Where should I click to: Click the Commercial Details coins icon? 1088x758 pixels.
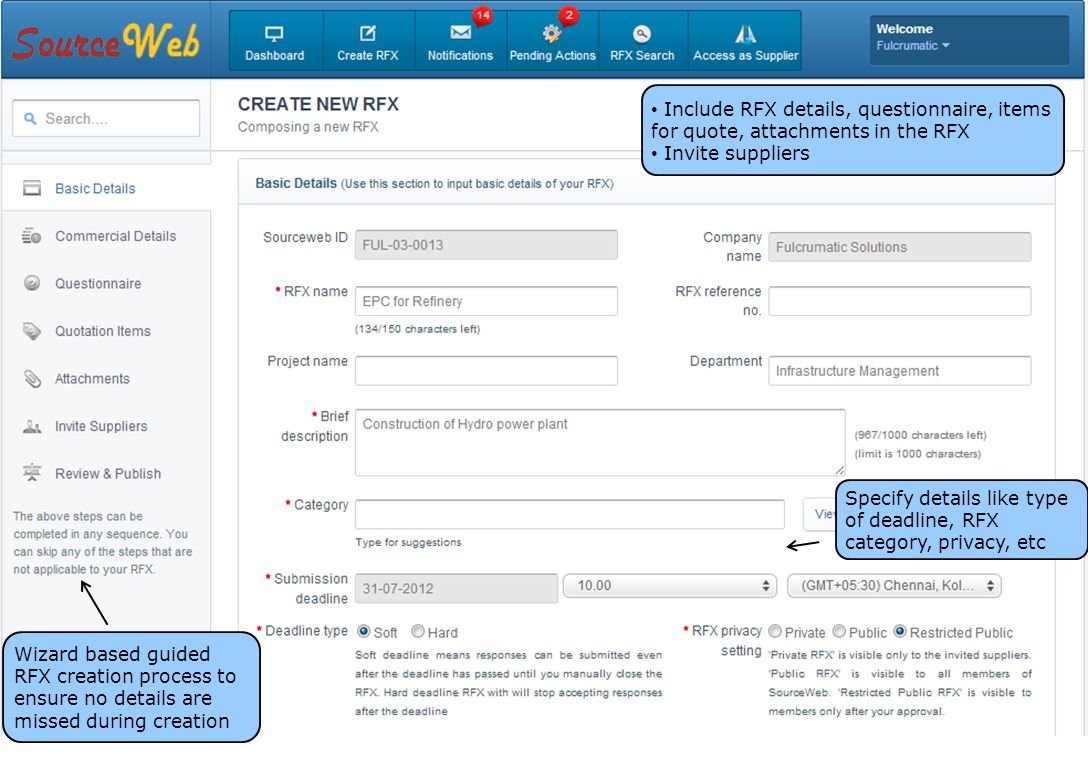pyautogui.click(x=32, y=236)
